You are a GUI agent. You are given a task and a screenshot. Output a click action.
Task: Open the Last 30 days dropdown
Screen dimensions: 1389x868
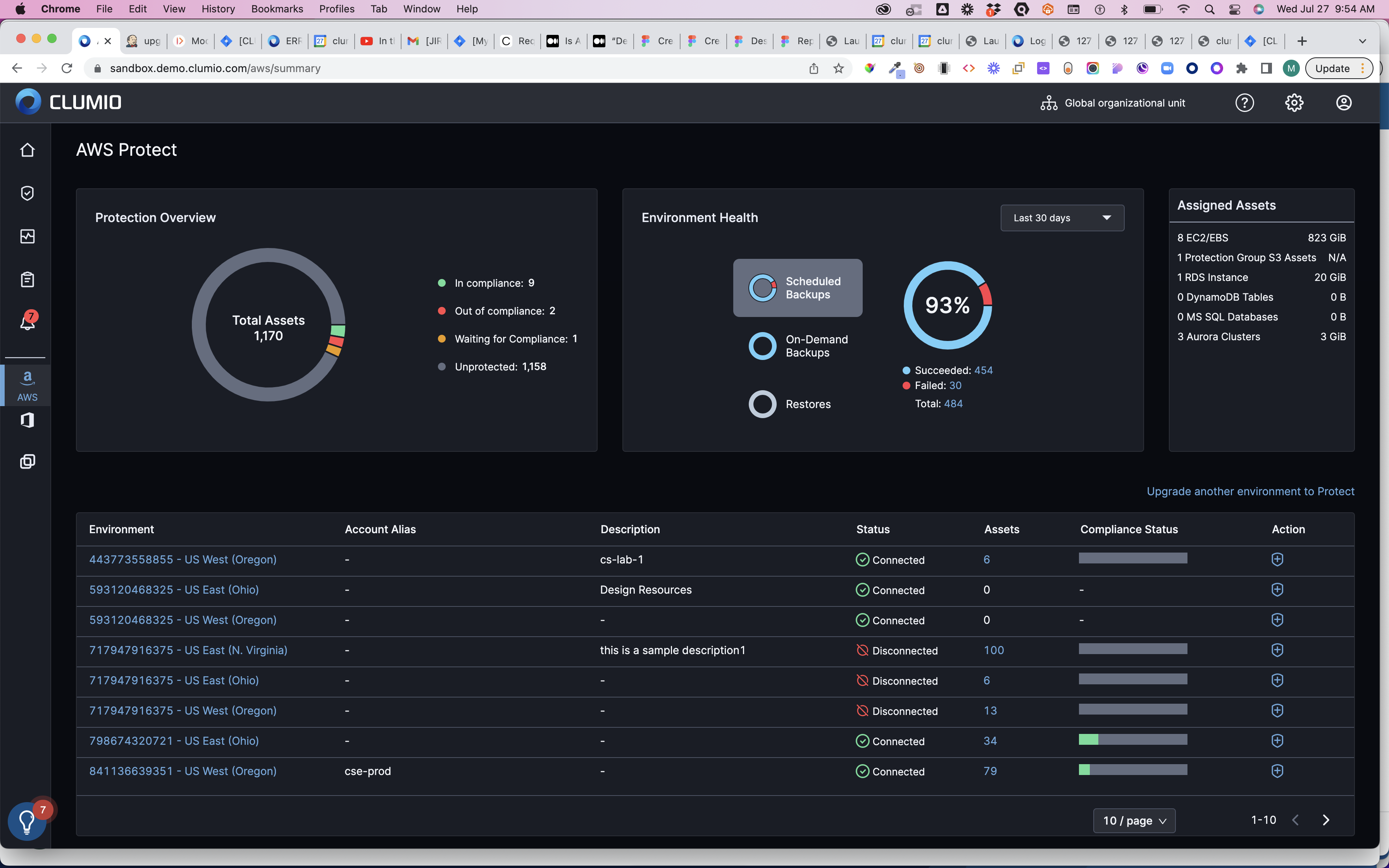tap(1062, 218)
